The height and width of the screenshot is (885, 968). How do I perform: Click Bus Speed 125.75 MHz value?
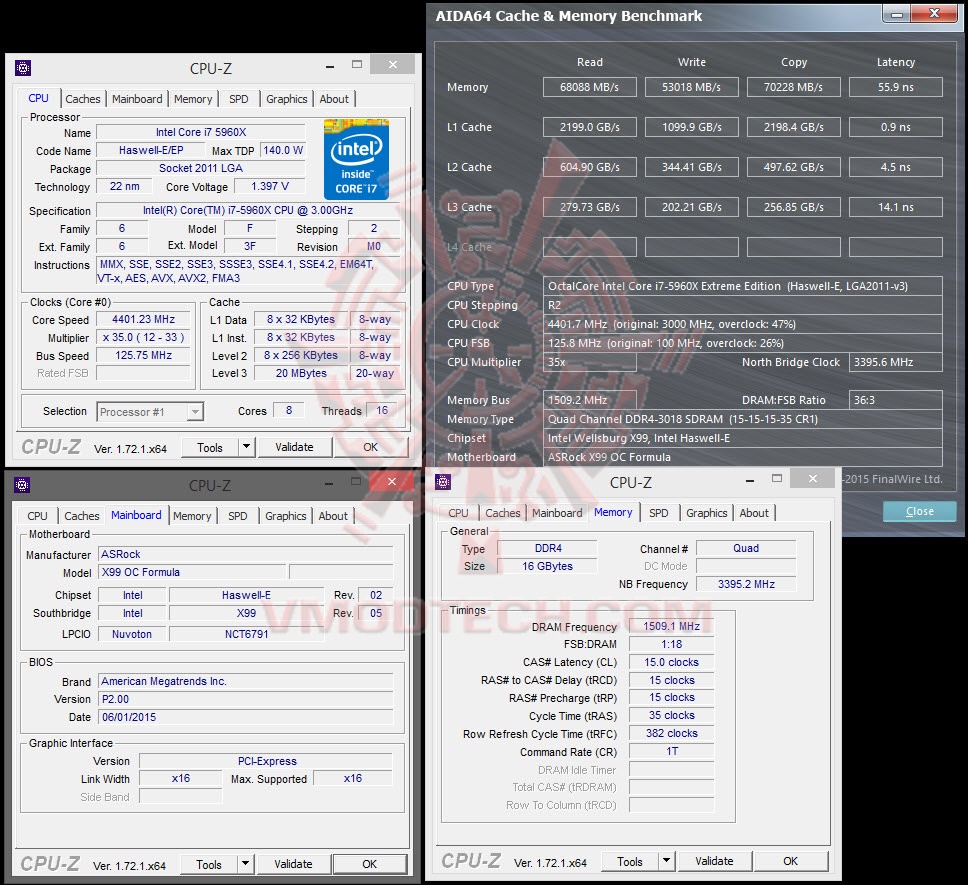click(x=143, y=355)
